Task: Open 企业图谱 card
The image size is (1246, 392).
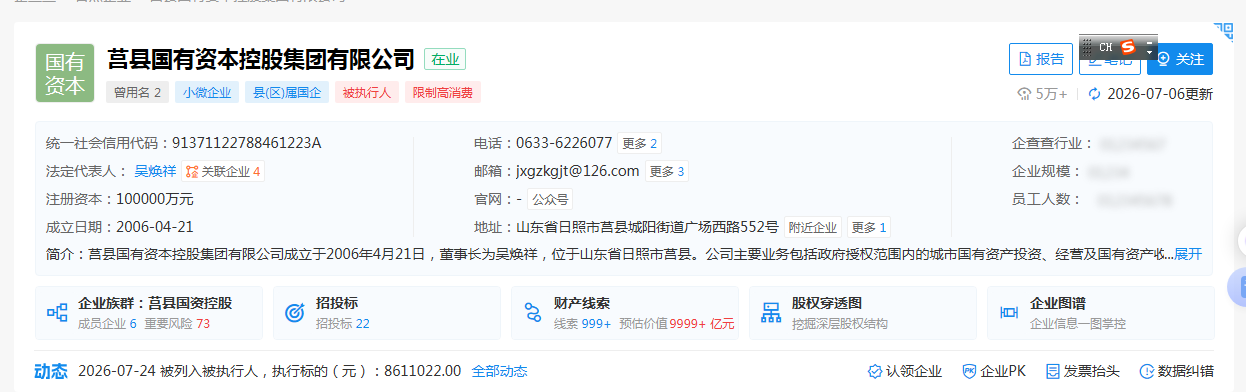Action: 1100,312
